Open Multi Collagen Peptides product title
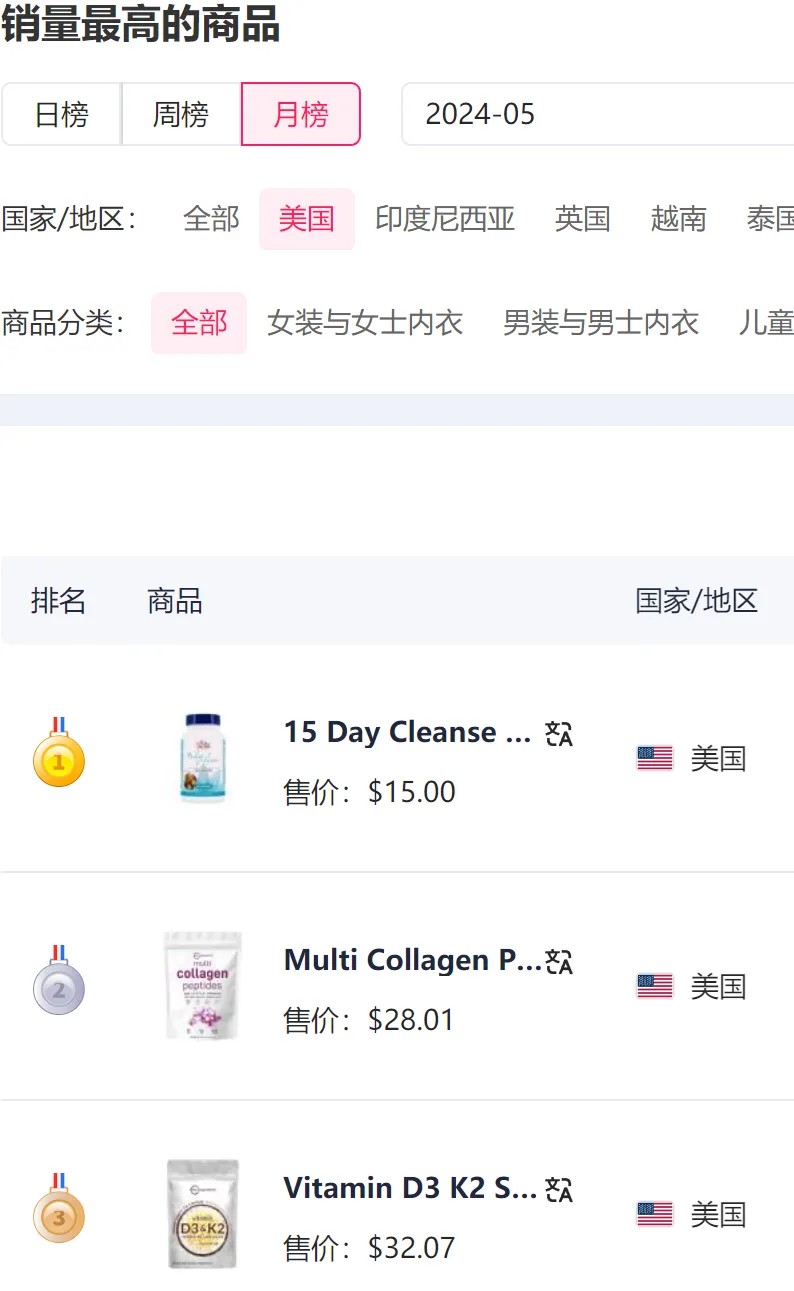Viewport: 794px width, 1291px height. (412, 960)
